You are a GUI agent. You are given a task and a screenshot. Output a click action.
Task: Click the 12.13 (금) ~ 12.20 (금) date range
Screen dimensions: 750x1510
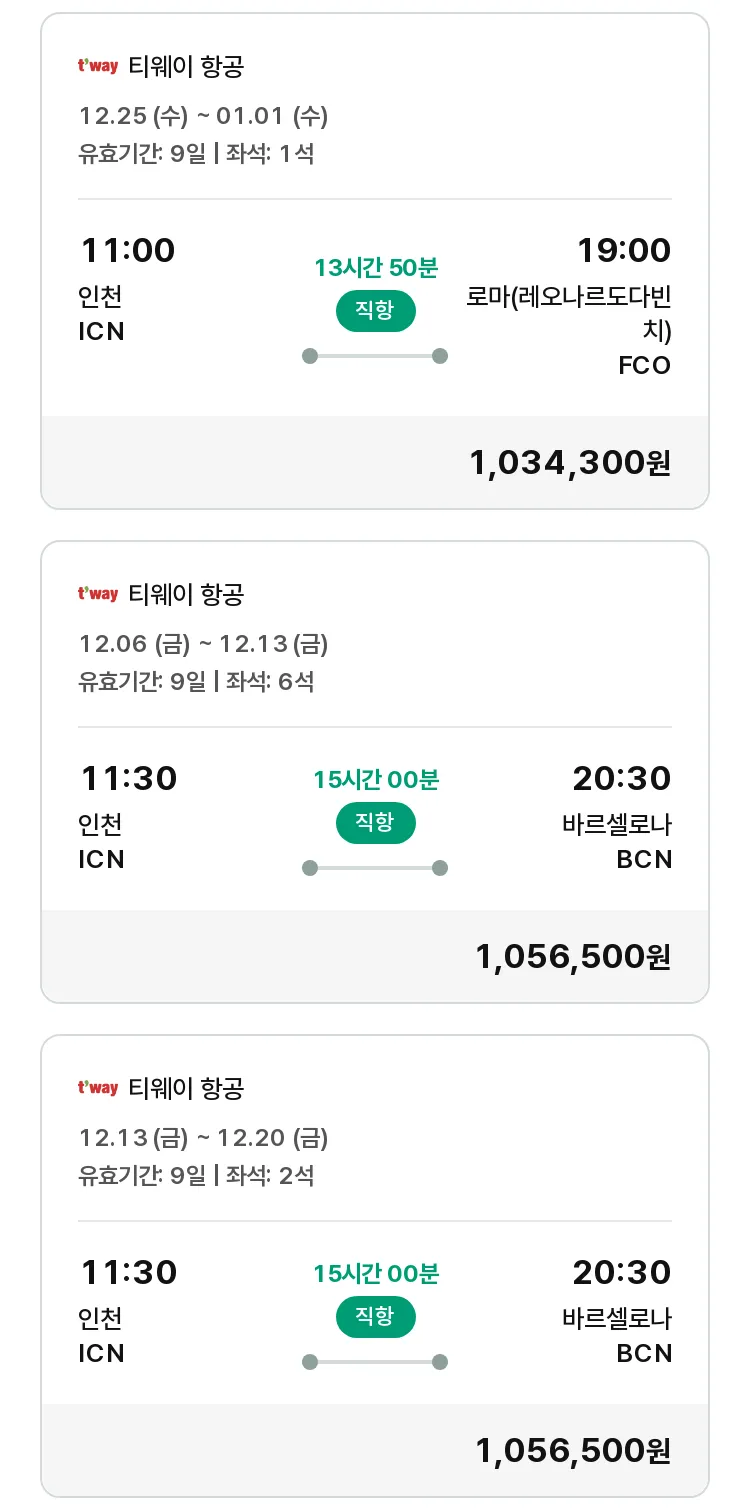point(203,1138)
